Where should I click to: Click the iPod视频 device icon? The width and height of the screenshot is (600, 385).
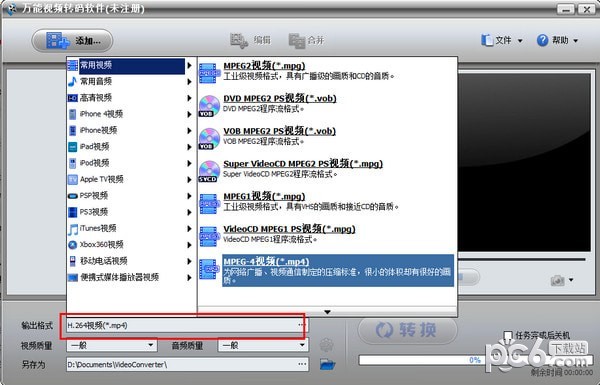(x=72, y=163)
